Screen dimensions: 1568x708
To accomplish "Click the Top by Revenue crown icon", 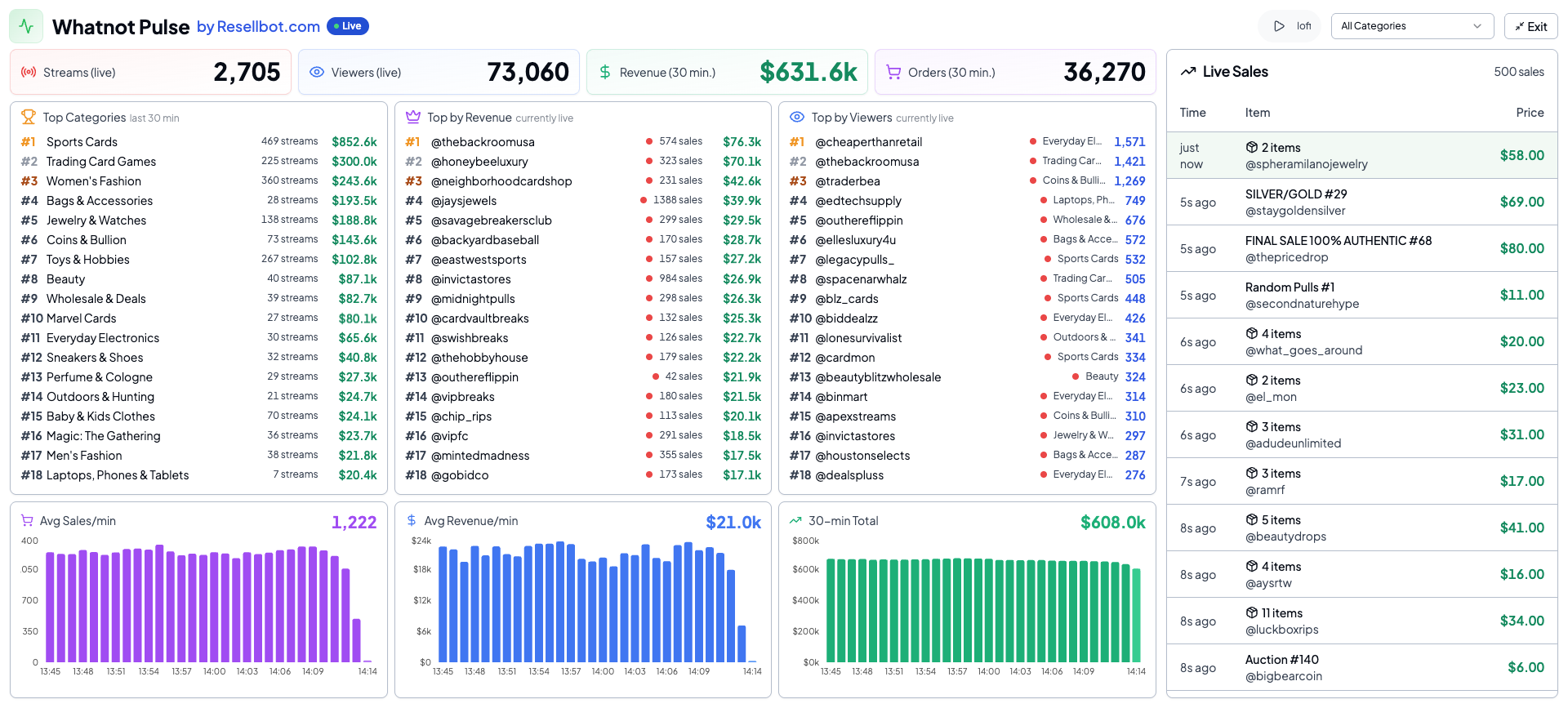I will pos(413,117).
